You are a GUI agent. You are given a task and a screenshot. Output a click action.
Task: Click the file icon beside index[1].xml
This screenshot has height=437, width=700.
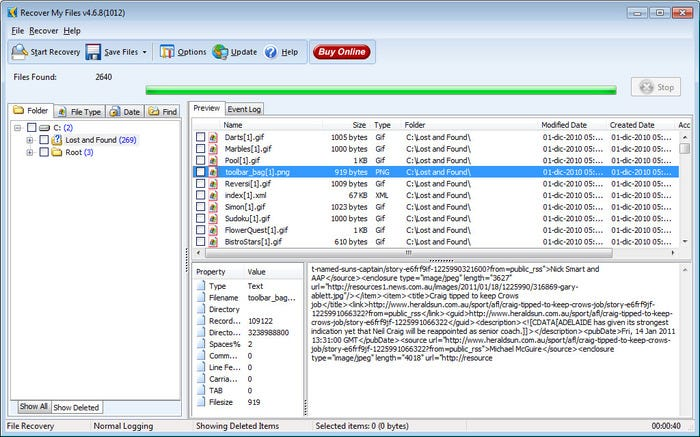213,195
